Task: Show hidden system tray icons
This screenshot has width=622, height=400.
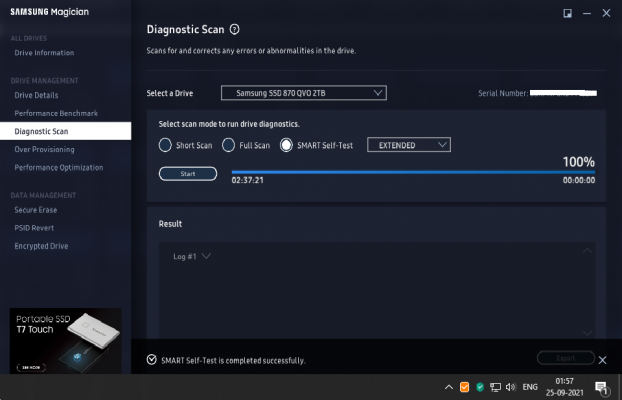Action: click(x=449, y=387)
